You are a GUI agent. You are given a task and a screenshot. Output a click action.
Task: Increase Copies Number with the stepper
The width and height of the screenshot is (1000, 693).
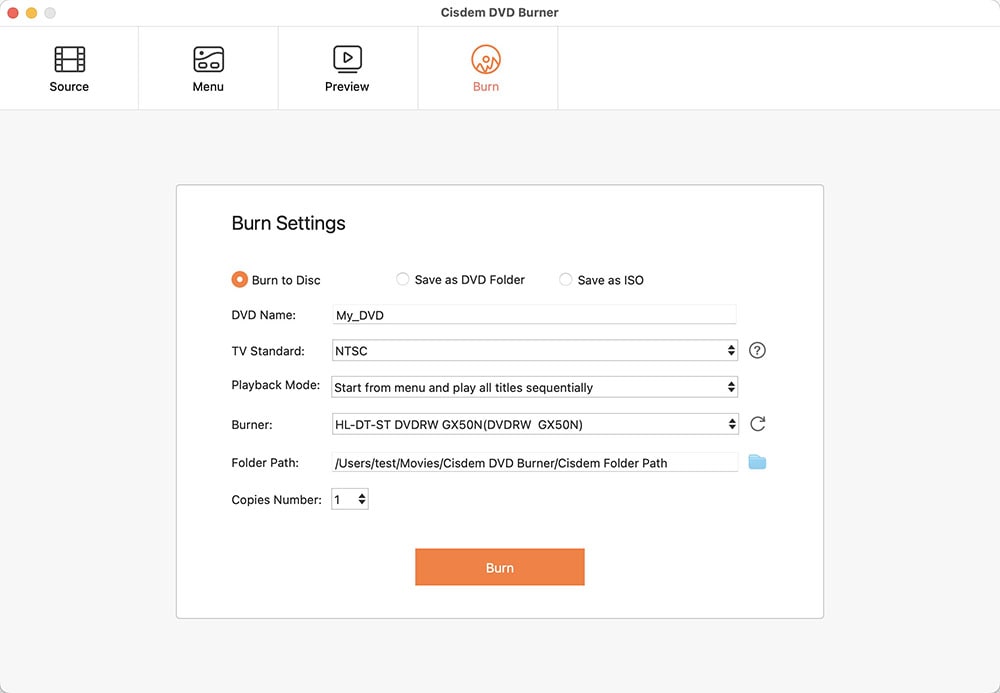tap(363, 495)
